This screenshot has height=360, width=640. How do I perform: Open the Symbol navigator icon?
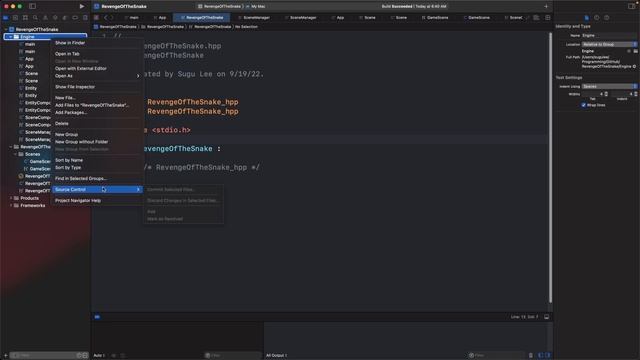coord(25,18)
